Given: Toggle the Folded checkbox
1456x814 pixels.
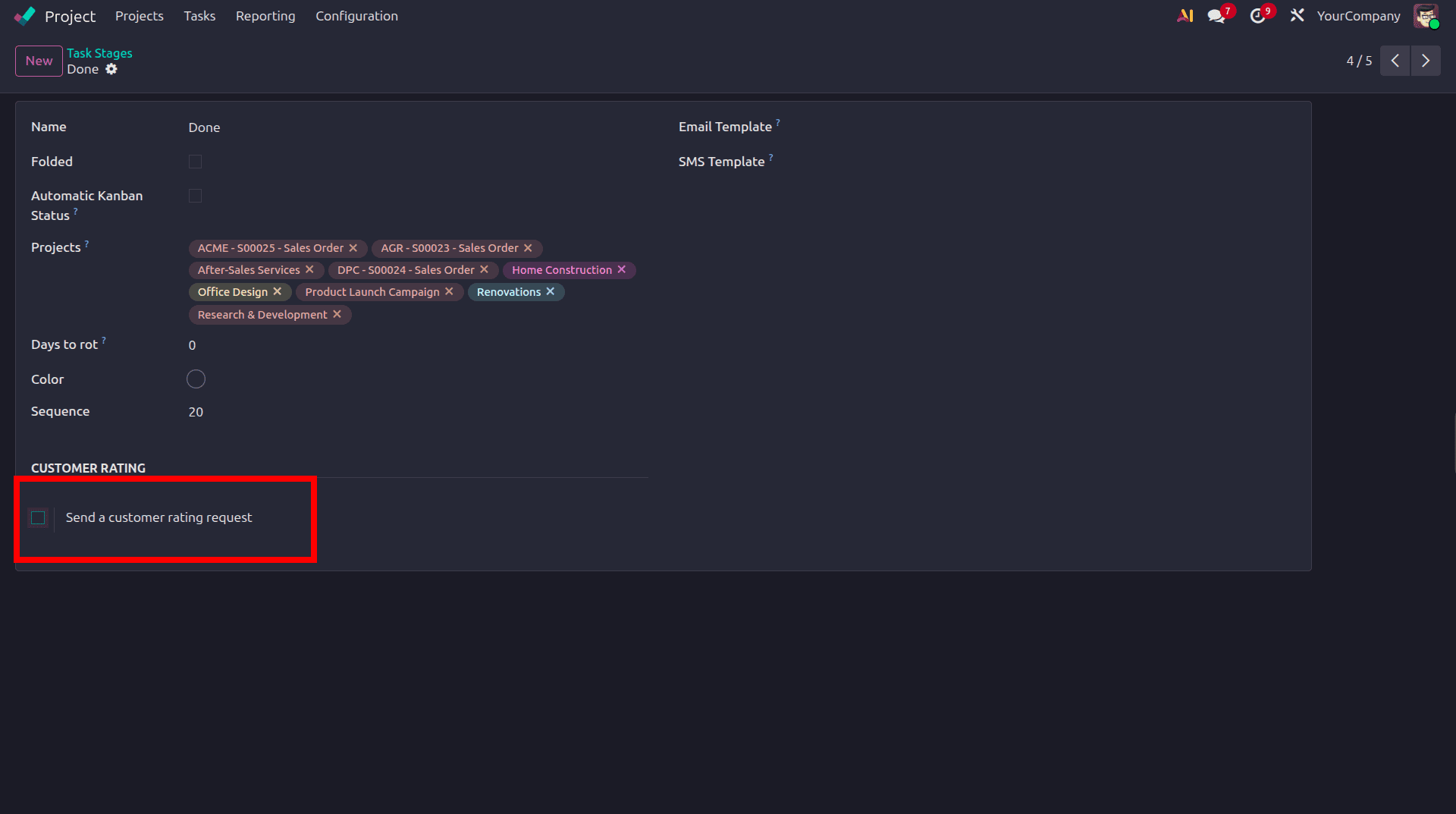Looking at the screenshot, I should pyautogui.click(x=195, y=162).
